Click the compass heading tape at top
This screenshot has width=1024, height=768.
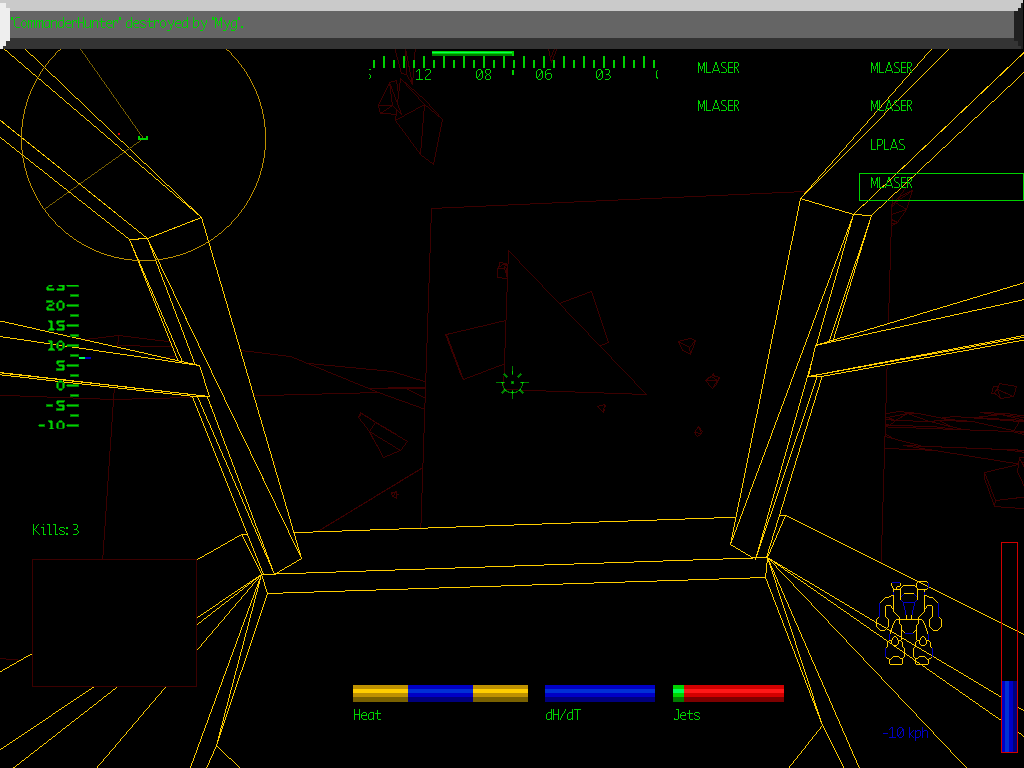(x=513, y=69)
